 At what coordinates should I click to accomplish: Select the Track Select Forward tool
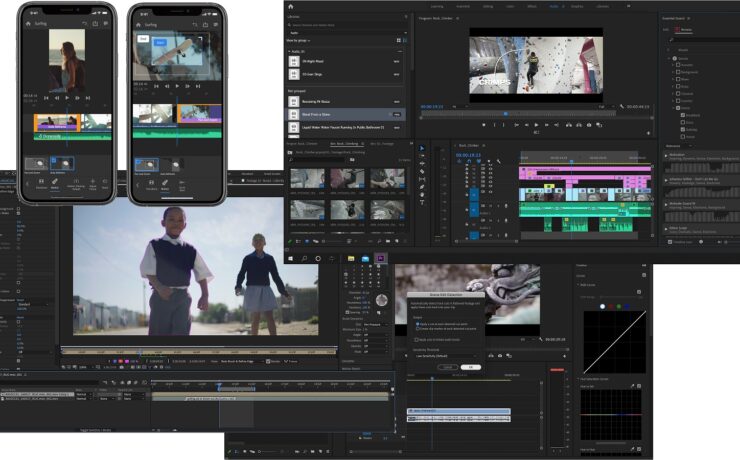tap(422, 156)
